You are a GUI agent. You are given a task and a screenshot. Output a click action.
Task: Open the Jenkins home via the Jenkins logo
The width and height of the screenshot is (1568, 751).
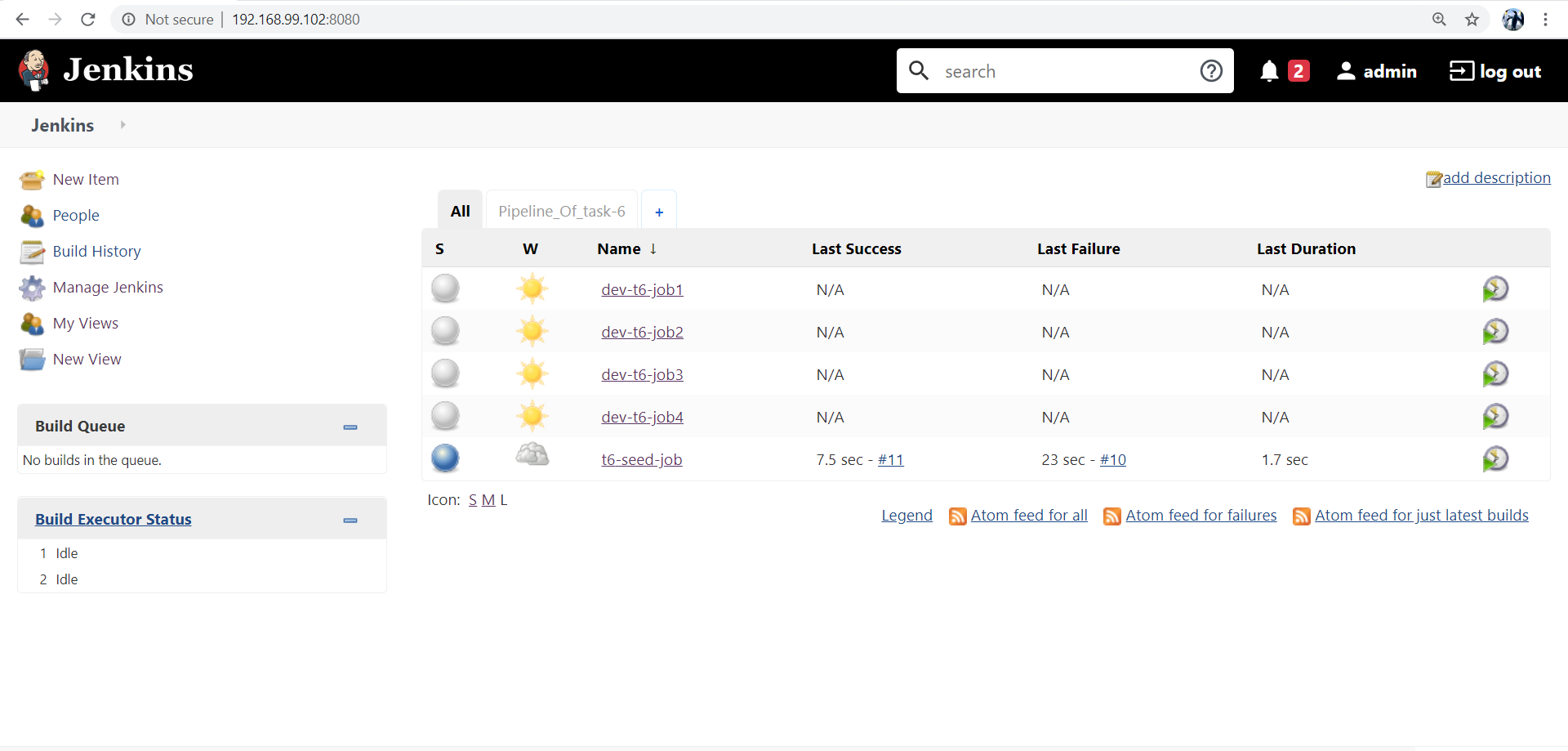point(33,70)
